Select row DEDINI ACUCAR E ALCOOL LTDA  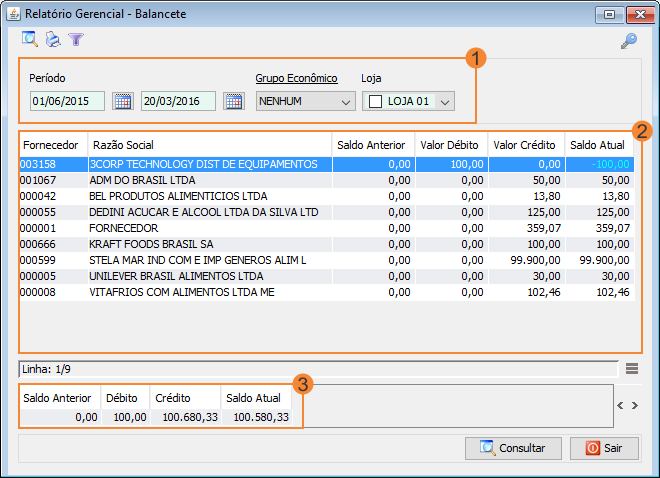click(327, 212)
